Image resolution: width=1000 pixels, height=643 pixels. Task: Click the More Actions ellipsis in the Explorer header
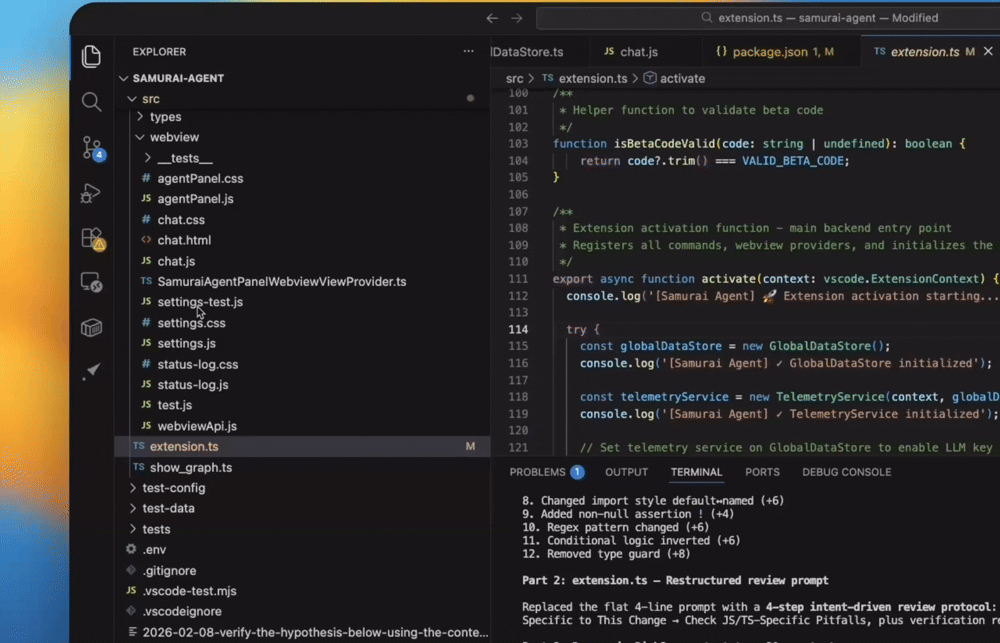[x=468, y=51]
